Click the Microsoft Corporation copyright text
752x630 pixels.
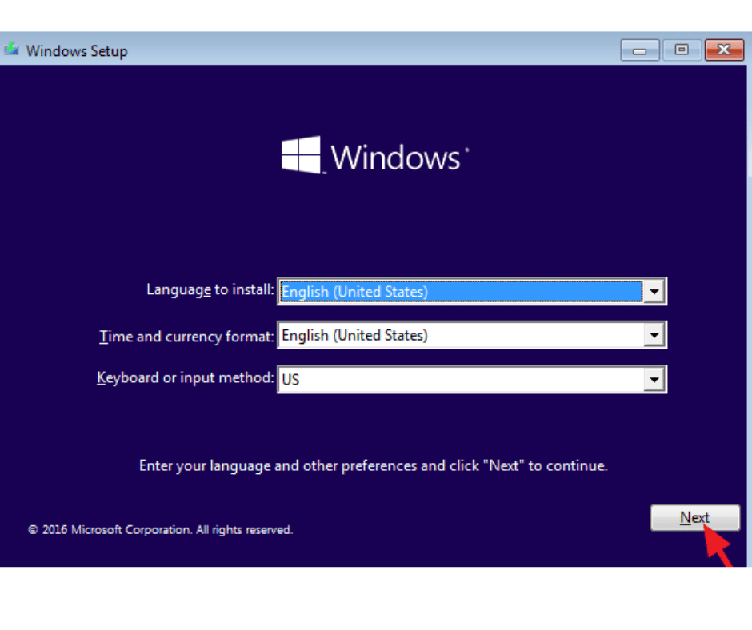click(x=161, y=530)
